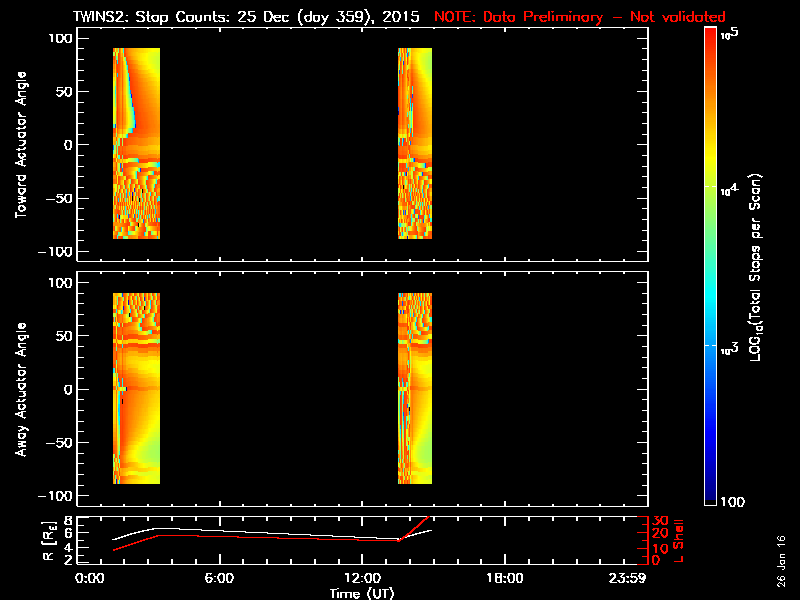The image size is (800, 600).
Task: Click the '18:00' time axis label
Action: (x=505, y=579)
